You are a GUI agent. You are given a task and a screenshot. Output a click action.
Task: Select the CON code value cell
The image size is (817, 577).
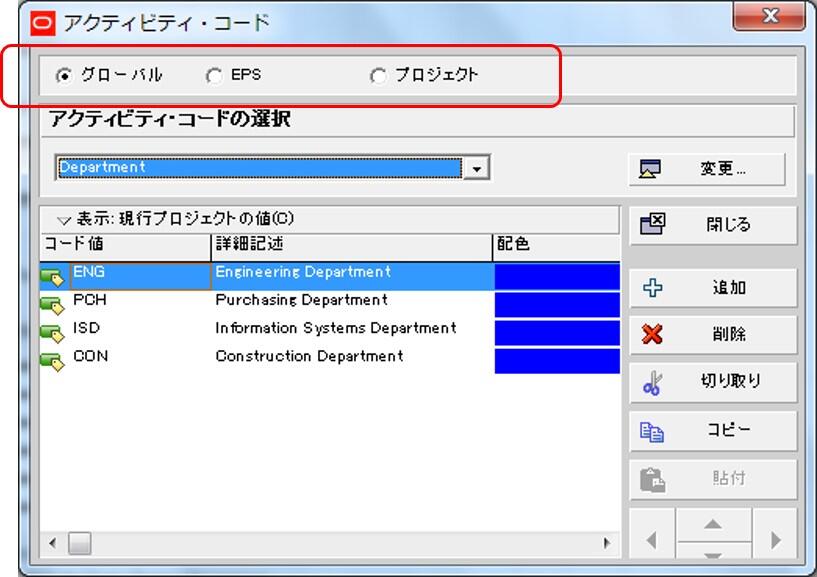140,360
